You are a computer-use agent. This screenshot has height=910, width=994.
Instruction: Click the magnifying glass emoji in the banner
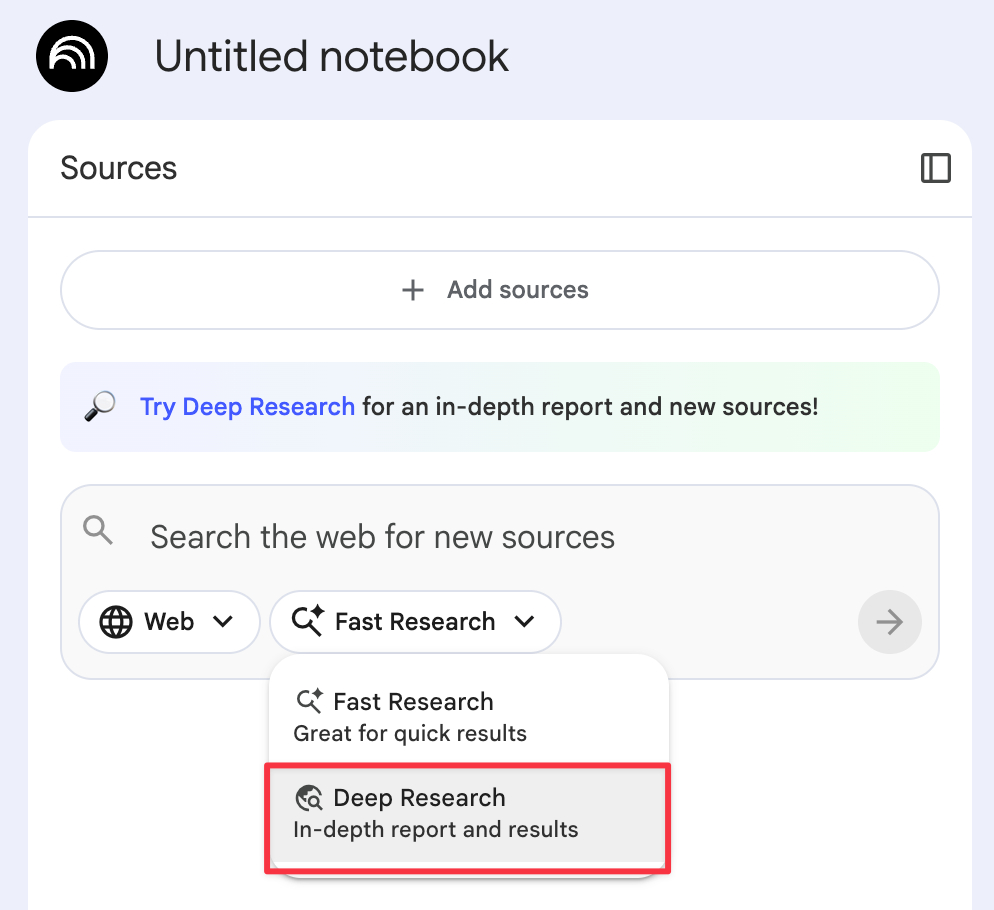click(x=99, y=407)
